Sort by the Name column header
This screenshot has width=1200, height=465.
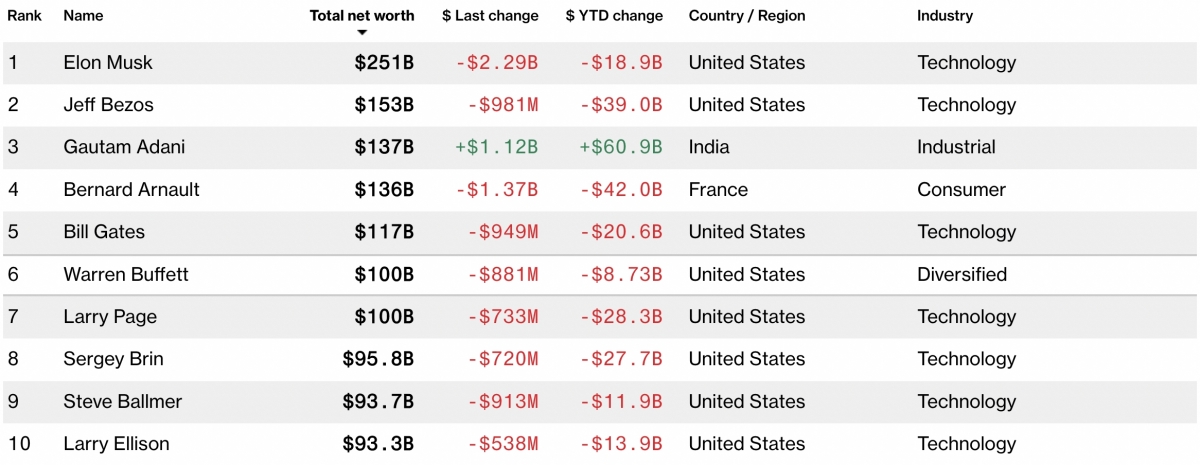point(83,16)
